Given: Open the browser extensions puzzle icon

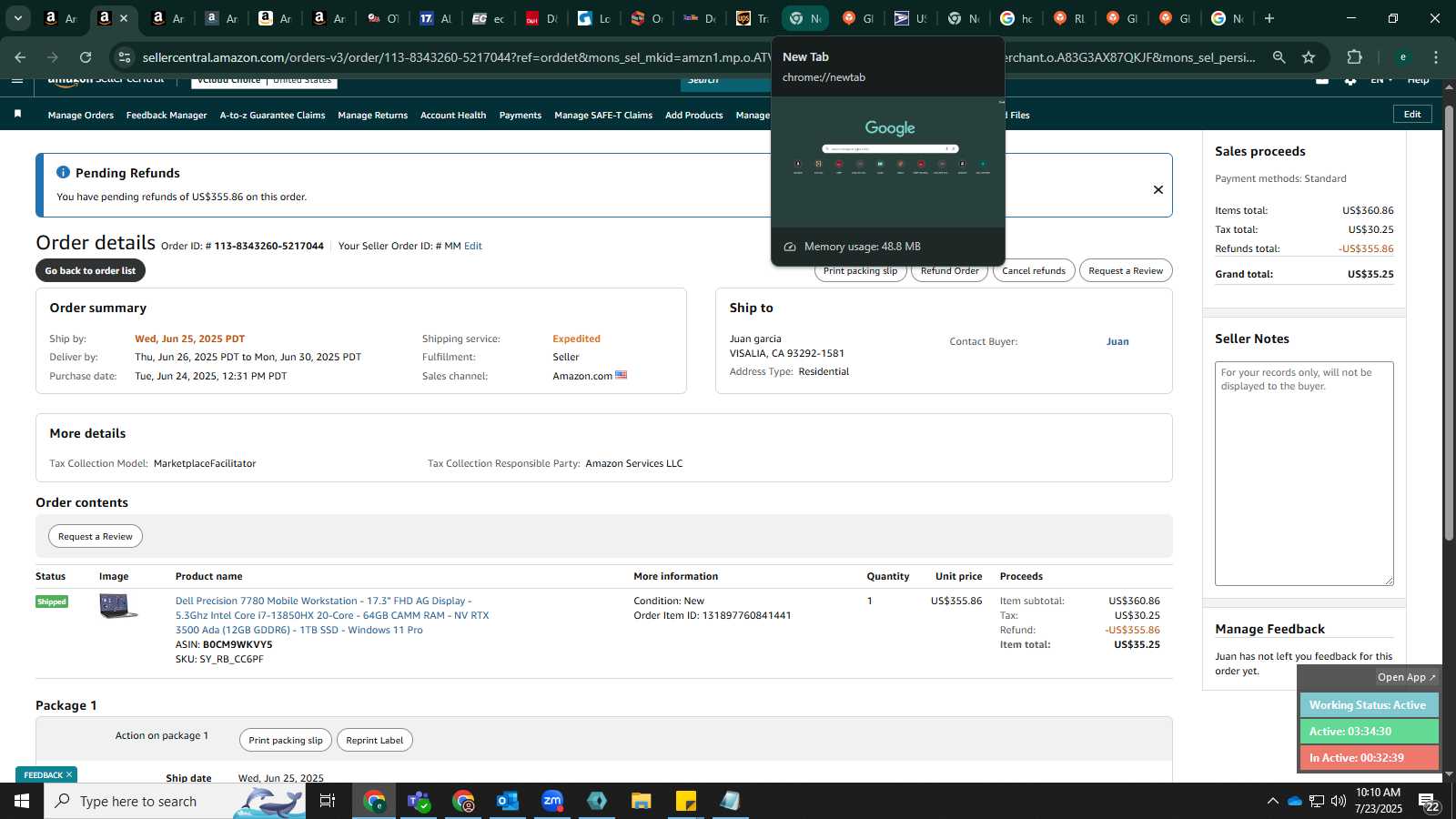Looking at the screenshot, I should click(1354, 57).
